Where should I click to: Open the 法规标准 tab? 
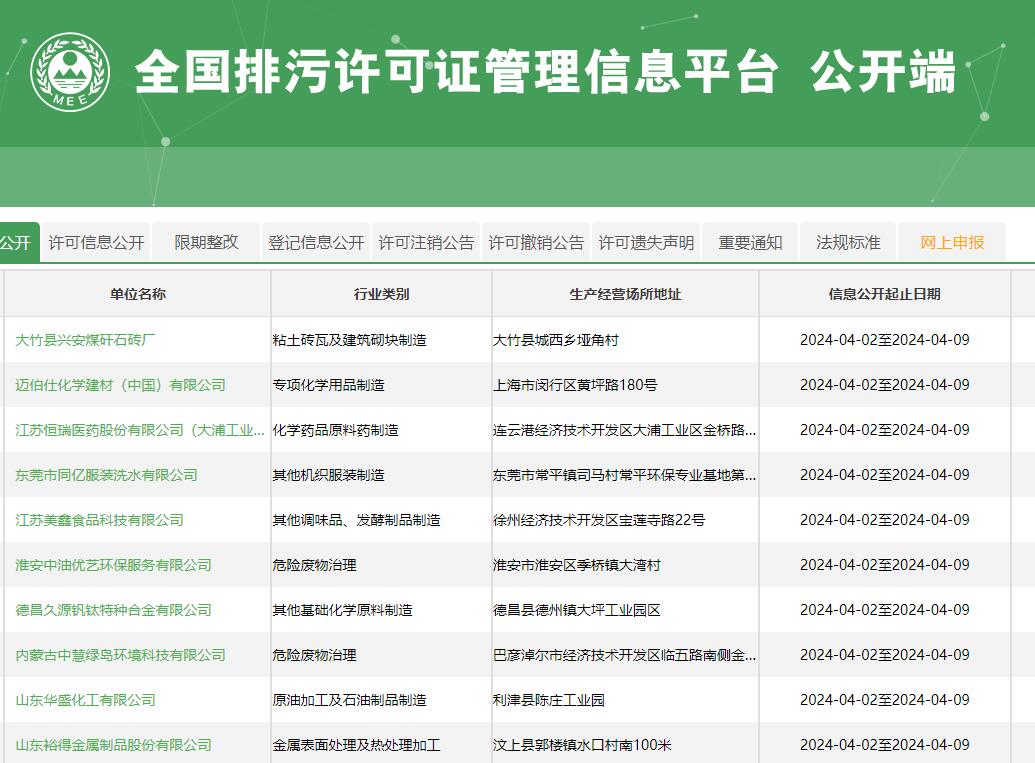tap(848, 242)
